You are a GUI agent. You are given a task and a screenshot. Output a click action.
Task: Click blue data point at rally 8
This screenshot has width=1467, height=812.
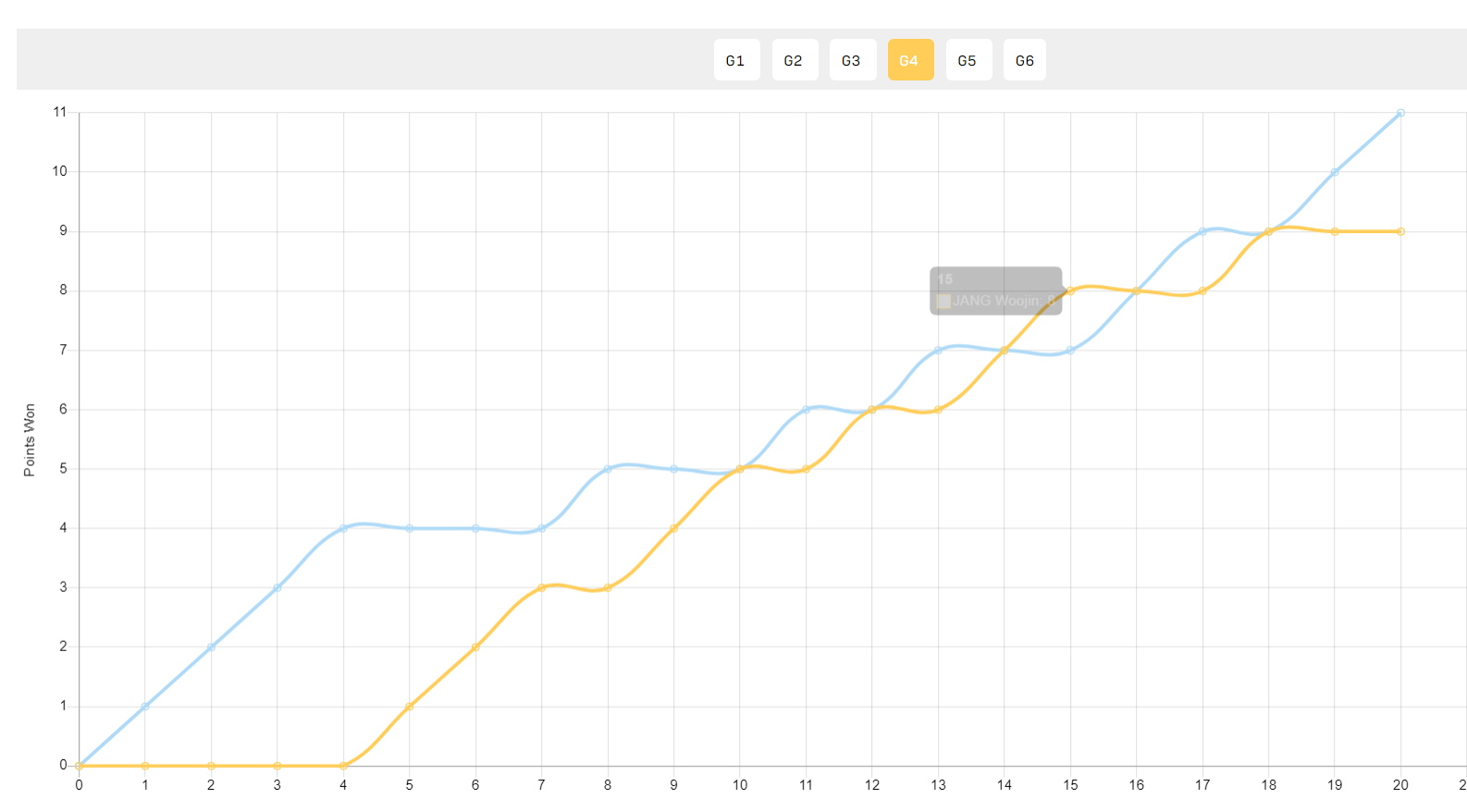608,469
